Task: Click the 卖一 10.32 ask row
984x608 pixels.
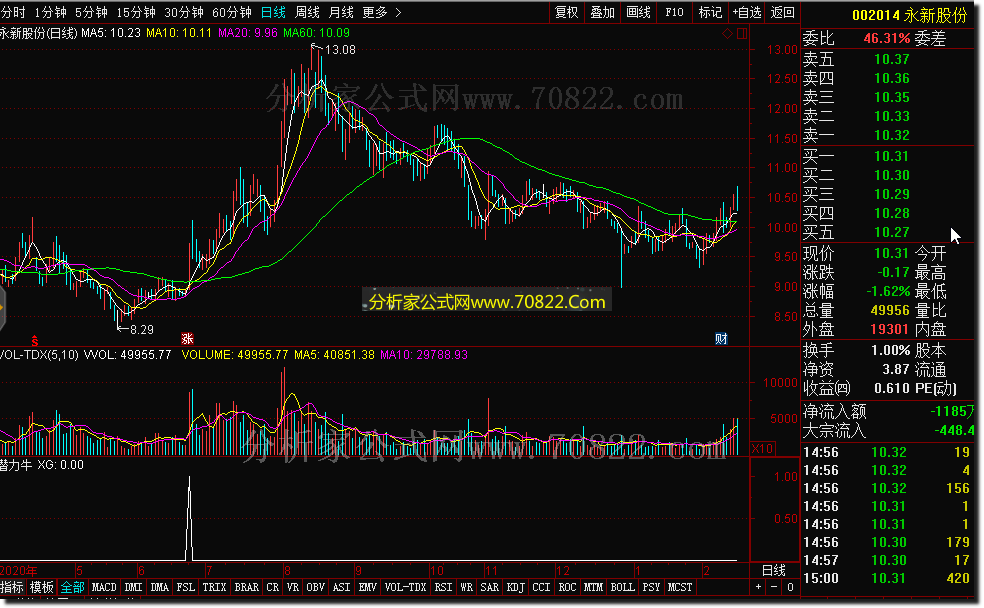Action: point(888,135)
